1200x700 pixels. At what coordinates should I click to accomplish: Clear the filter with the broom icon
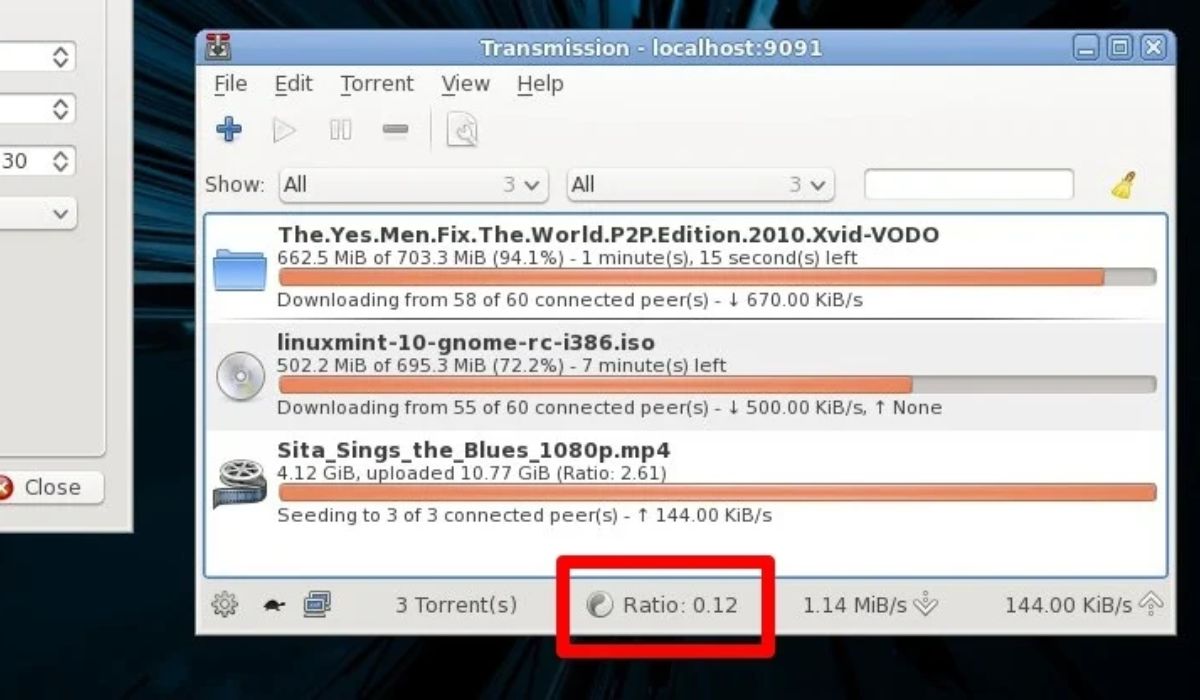[1124, 185]
